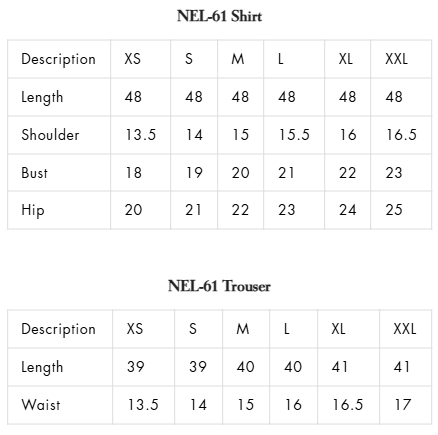The height and width of the screenshot is (435, 438).
Task: Click the NEL-61 Trouser heading
Action: 219,286
